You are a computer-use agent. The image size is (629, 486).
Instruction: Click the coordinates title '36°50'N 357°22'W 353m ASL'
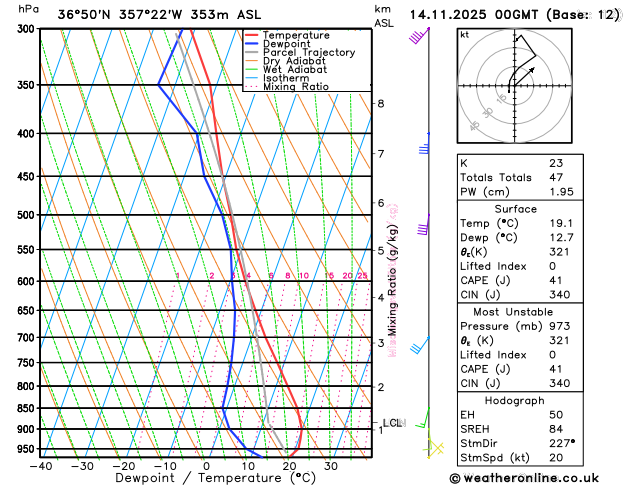pyautogui.click(x=159, y=15)
